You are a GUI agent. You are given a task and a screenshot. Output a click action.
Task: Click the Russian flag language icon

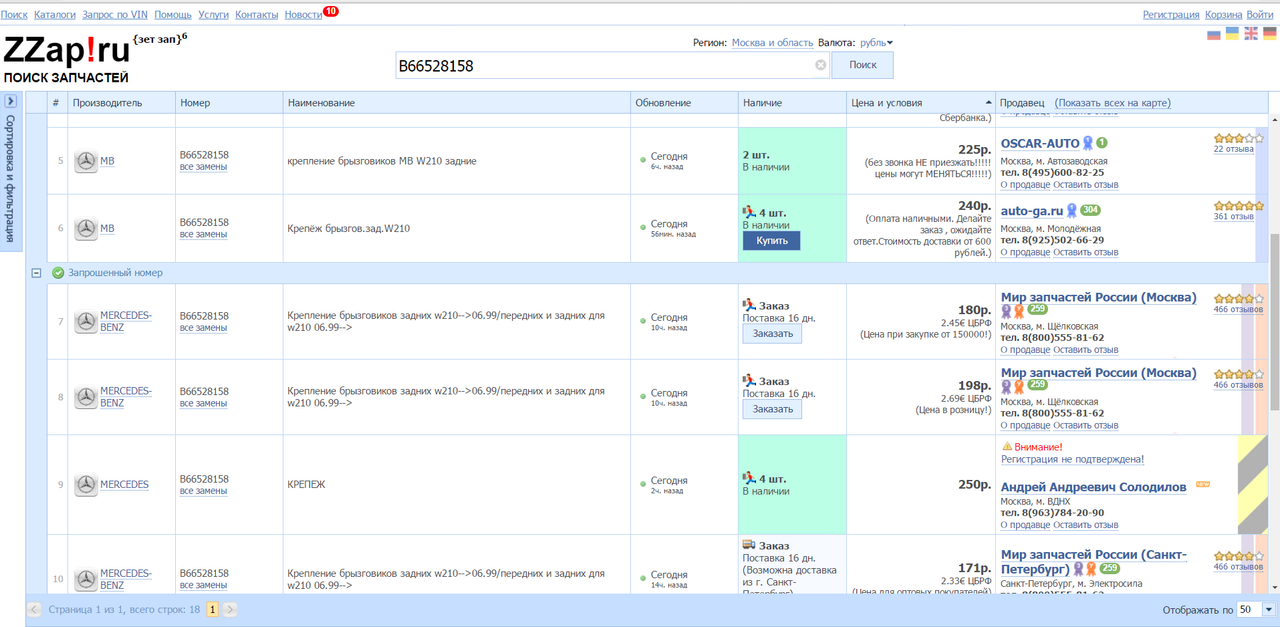1214,34
